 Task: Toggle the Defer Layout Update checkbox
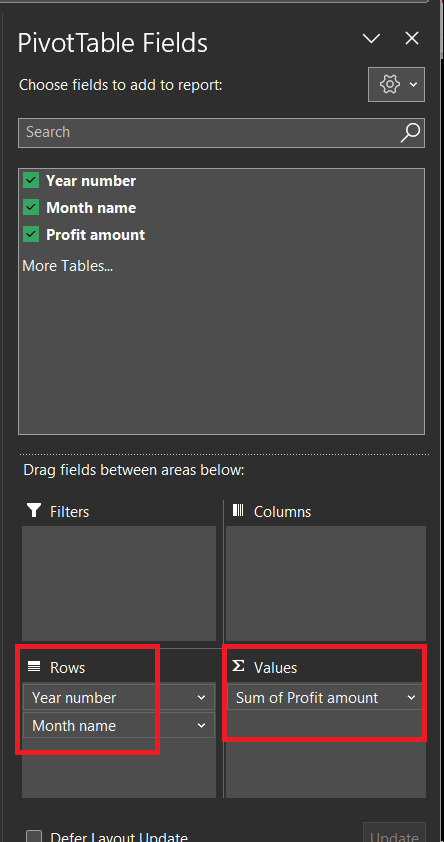click(x=34, y=837)
